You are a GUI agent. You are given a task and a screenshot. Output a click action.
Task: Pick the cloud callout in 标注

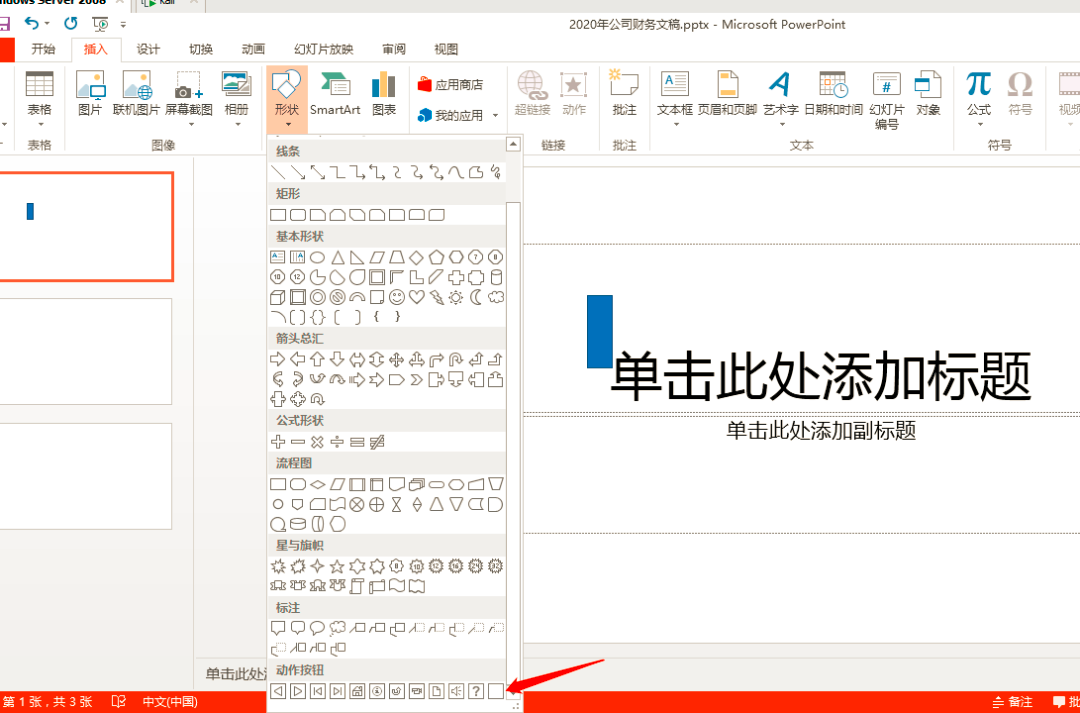pos(337,628)
